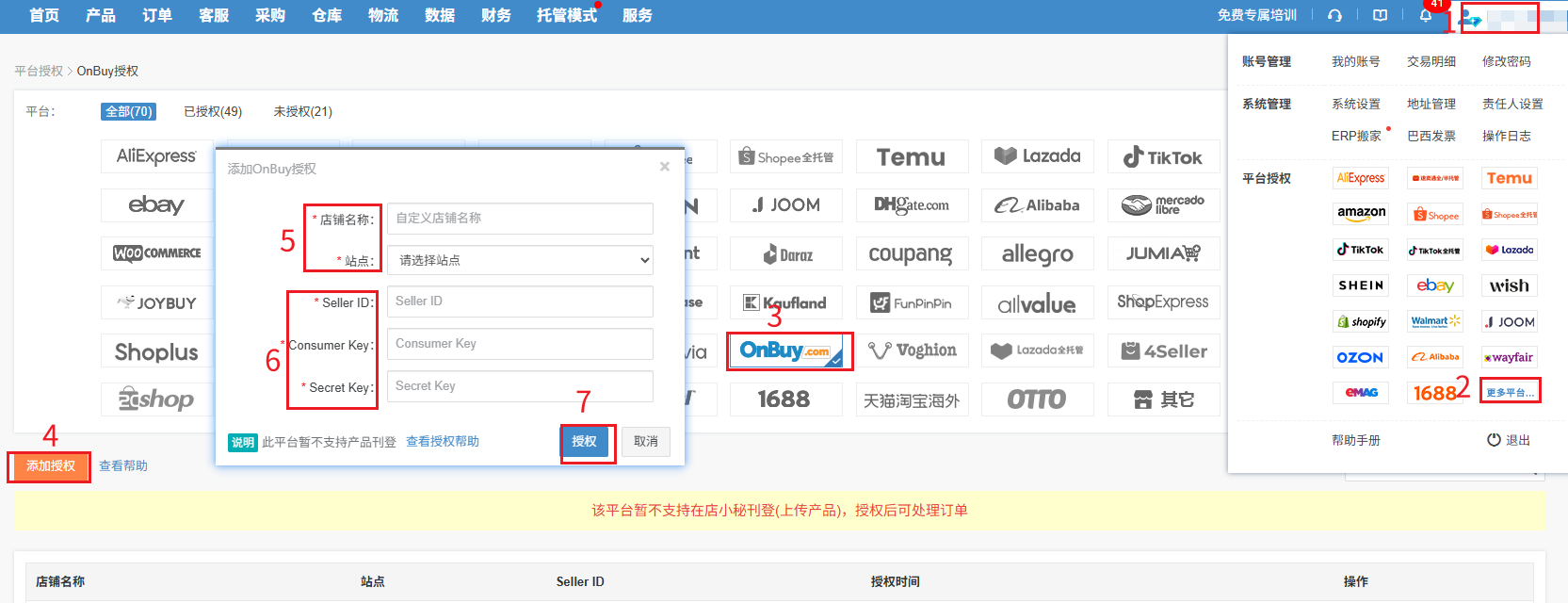This screenshot has height=603, width=1568.
Task: Open SHEIN in the account menu panel
Action: coord(1361,285)
